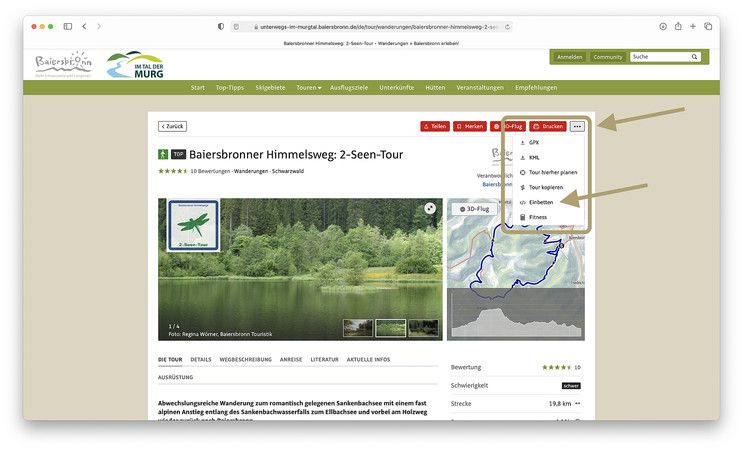Click the red Drucken button

(548, 126)
